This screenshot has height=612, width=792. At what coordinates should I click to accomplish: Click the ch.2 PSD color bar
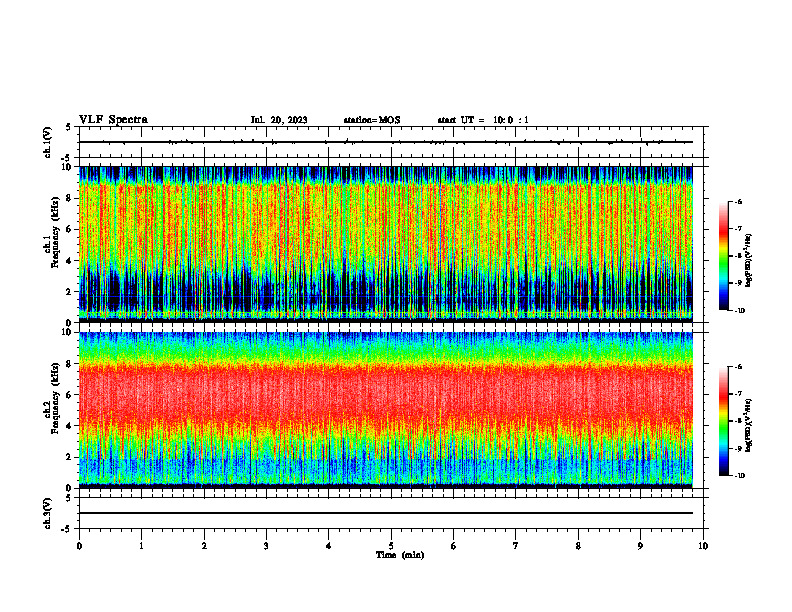tap(723, 421)
